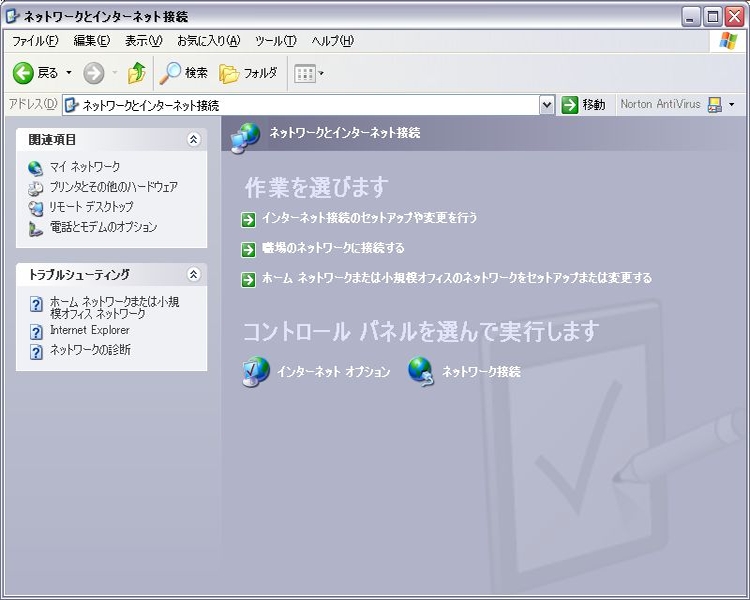The height and width of the screenshot is (600, 750).
Task: Click the リモート デスクトップ icon
Action: click(35, 209)
